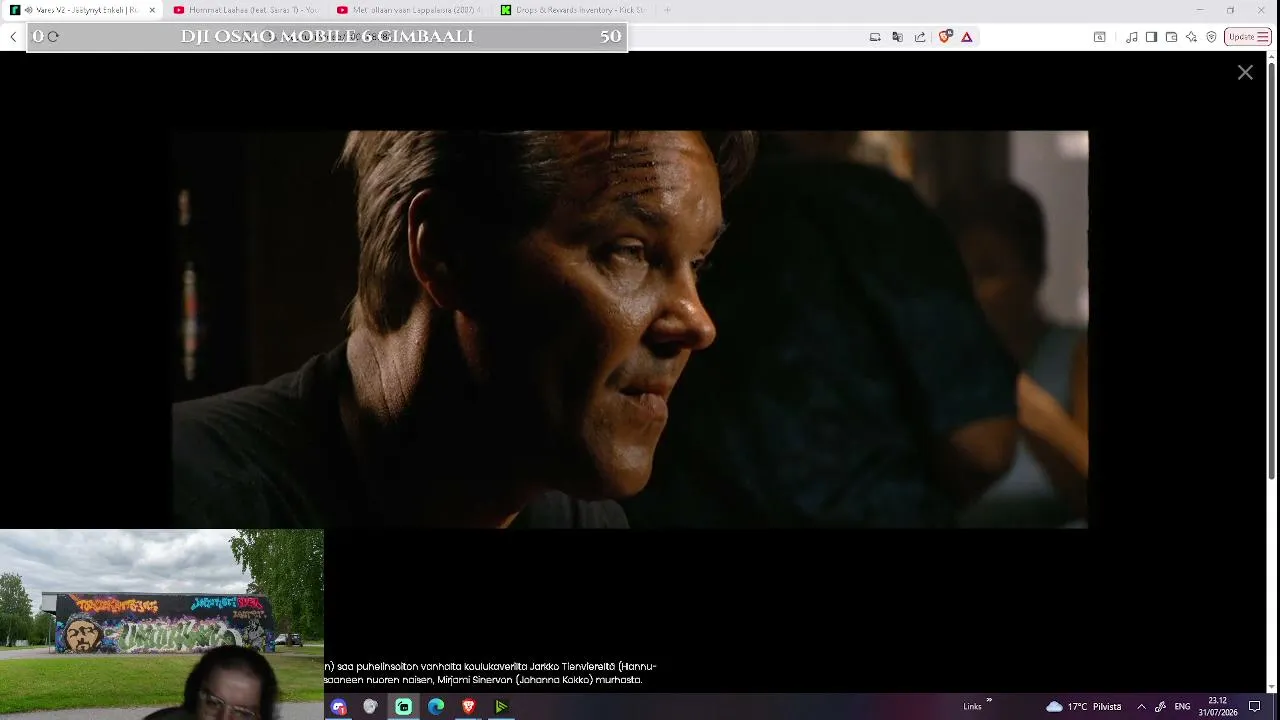Open the teal Kick app taskbar icon

(403, 707)
